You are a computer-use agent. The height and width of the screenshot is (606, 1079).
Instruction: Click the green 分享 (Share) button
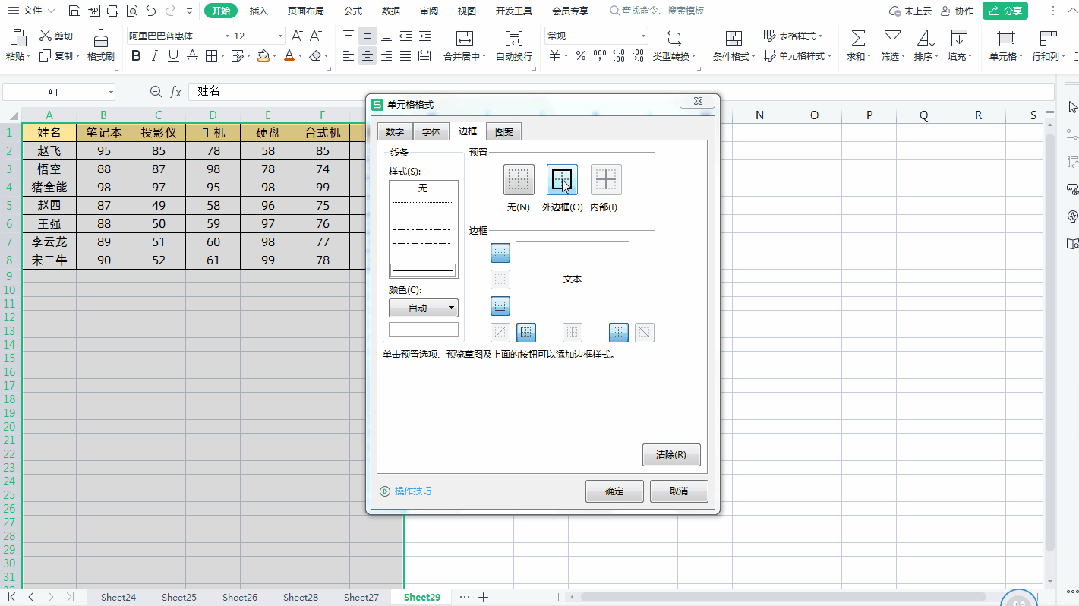tap(1005, 11)
